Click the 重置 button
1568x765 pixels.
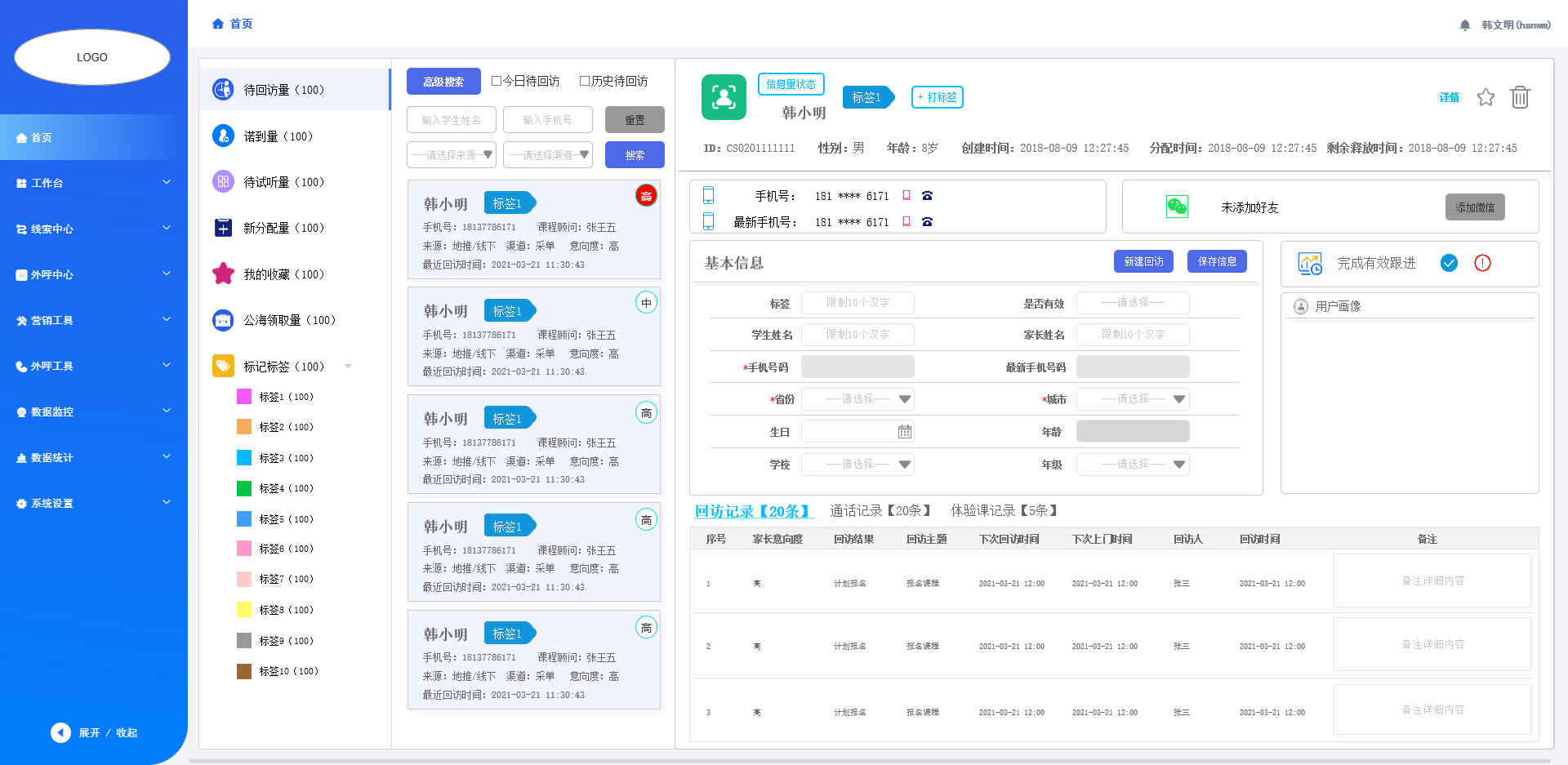(635, 120)
